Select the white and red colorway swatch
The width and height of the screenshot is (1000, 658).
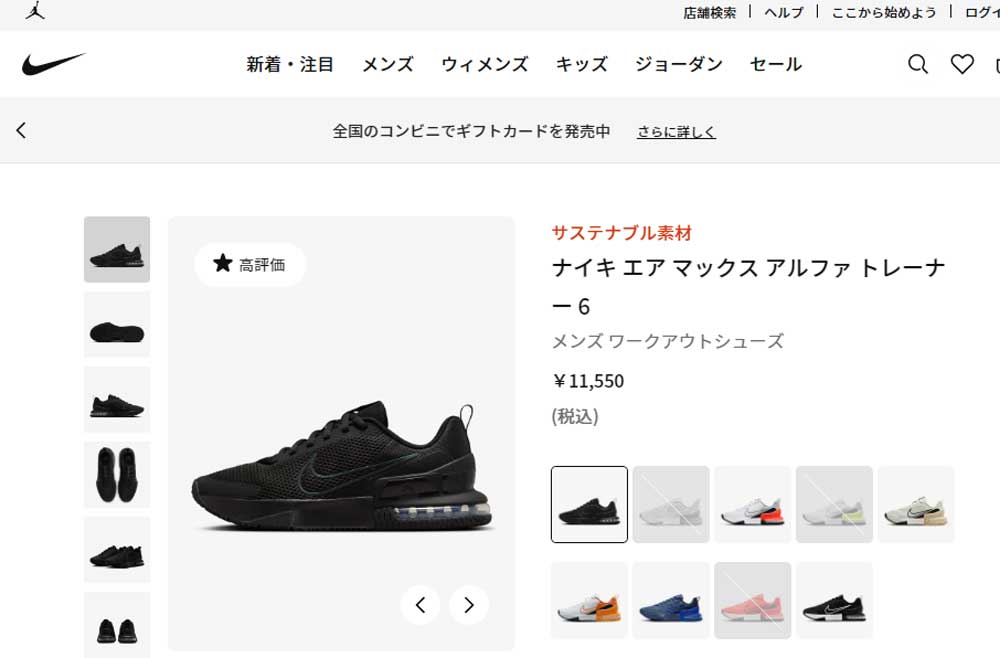coord(753,504)
